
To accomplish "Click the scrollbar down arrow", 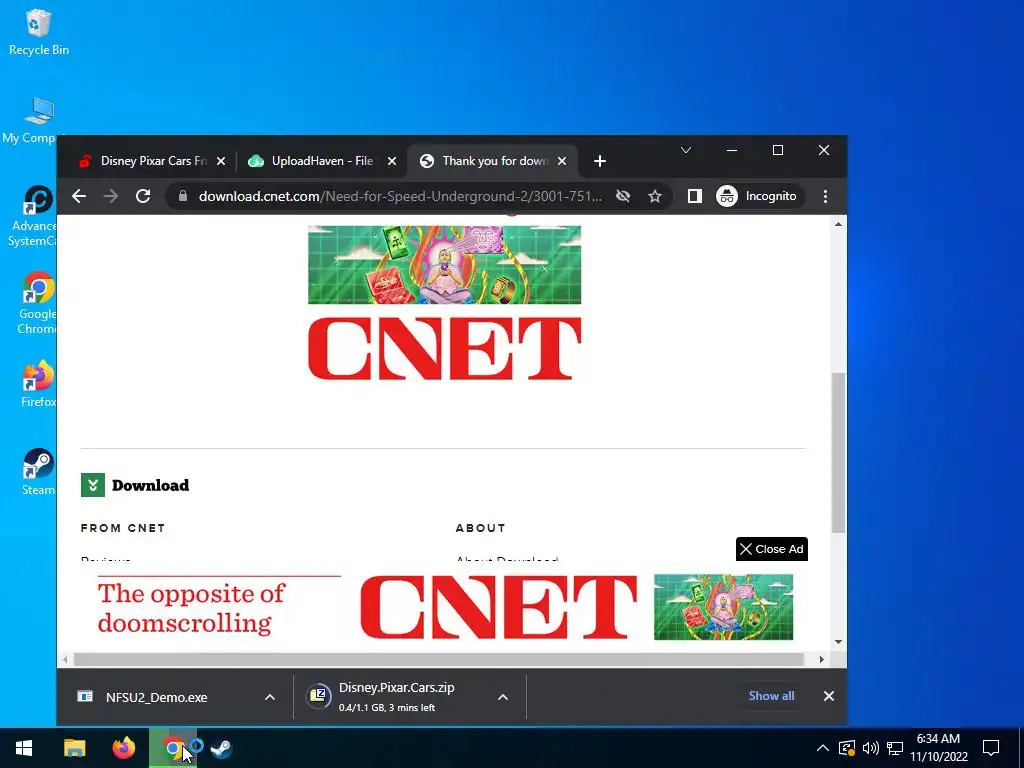I will point(839,642).
